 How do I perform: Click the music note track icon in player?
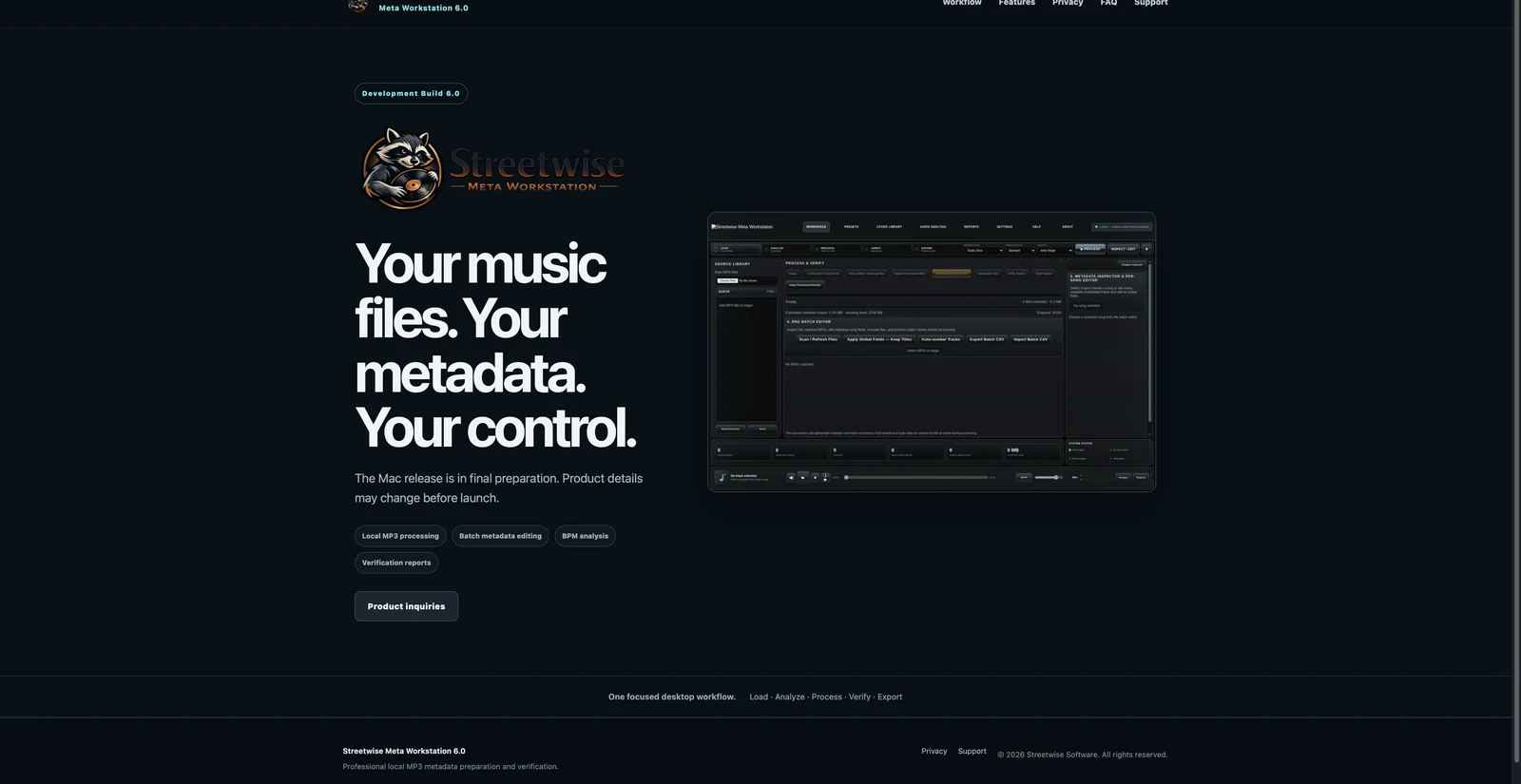pyautogui.click(x=722, y=477)
